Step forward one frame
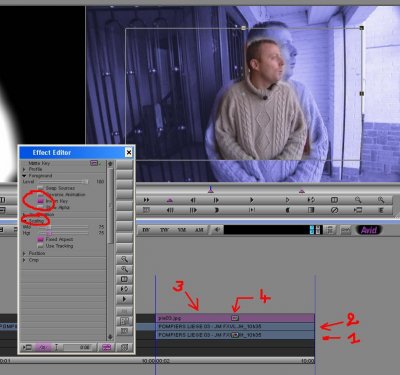400x375 pixels. (216, 200)
